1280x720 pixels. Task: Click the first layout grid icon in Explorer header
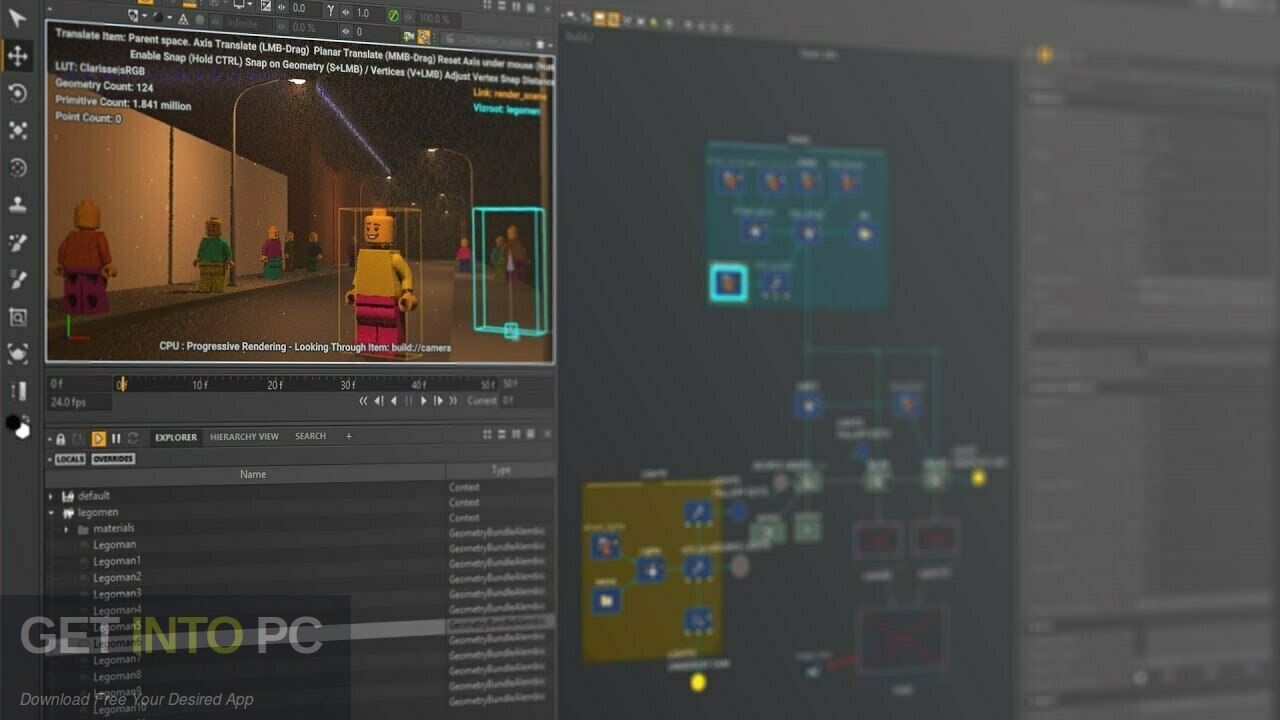(x=487, y=435)
